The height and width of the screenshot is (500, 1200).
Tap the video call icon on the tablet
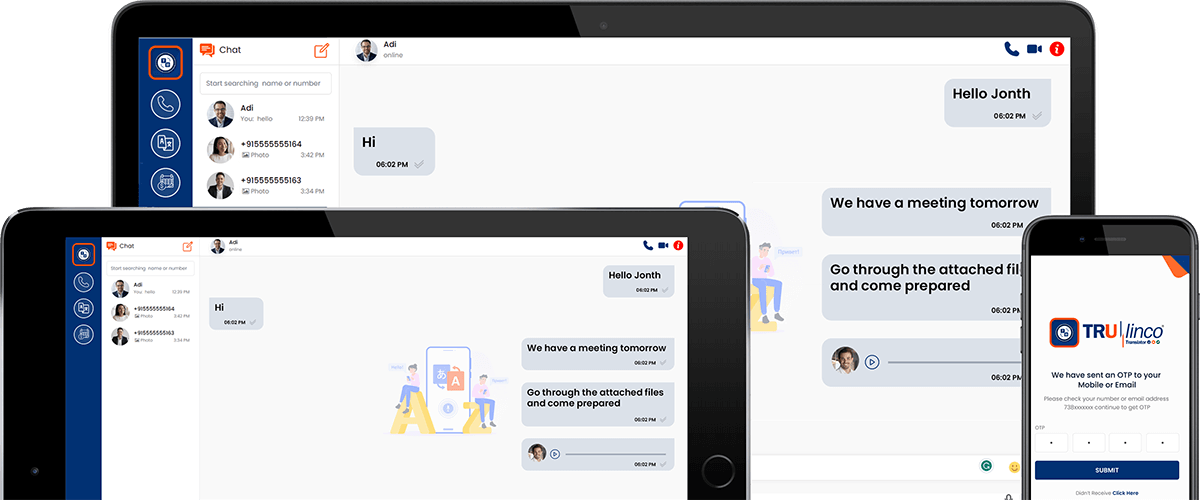(662, 245)
